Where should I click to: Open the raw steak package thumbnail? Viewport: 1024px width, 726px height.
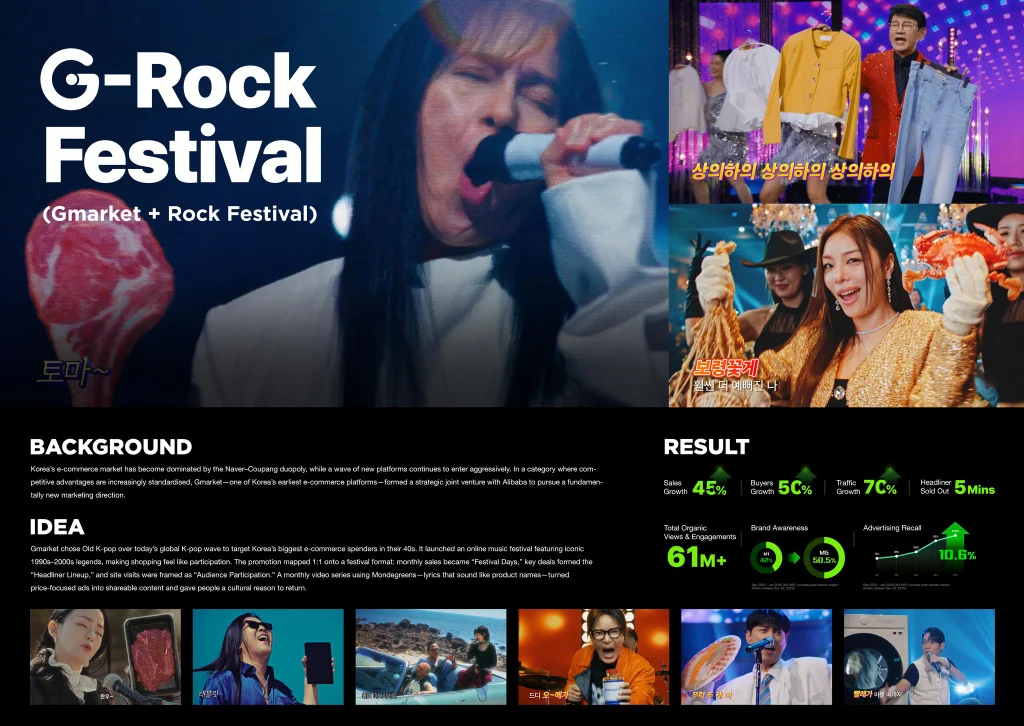click(105, 657)
